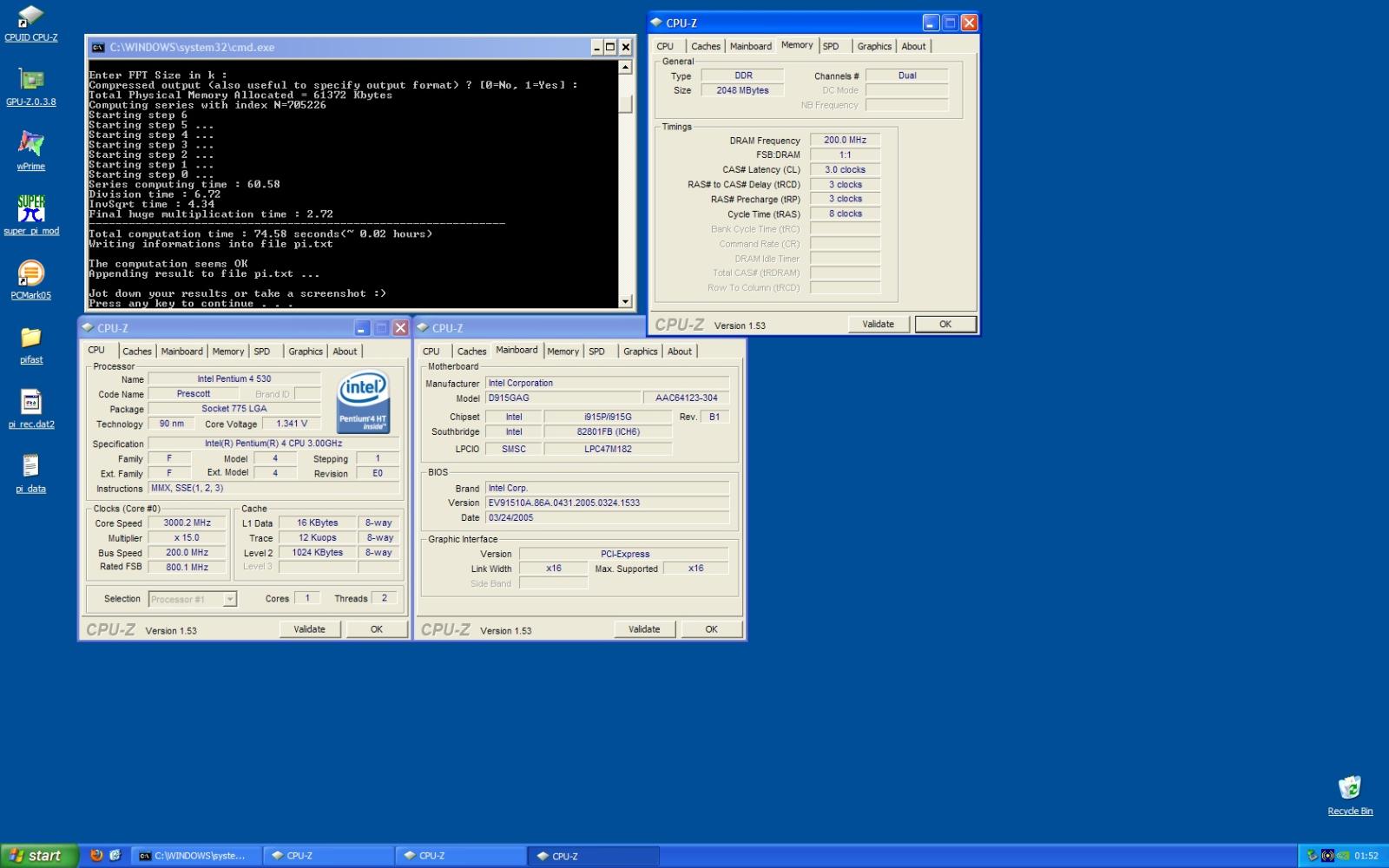Open About tab in Memory window
Viewport: 1389px width, 868px height.
[x=913, y=47]
